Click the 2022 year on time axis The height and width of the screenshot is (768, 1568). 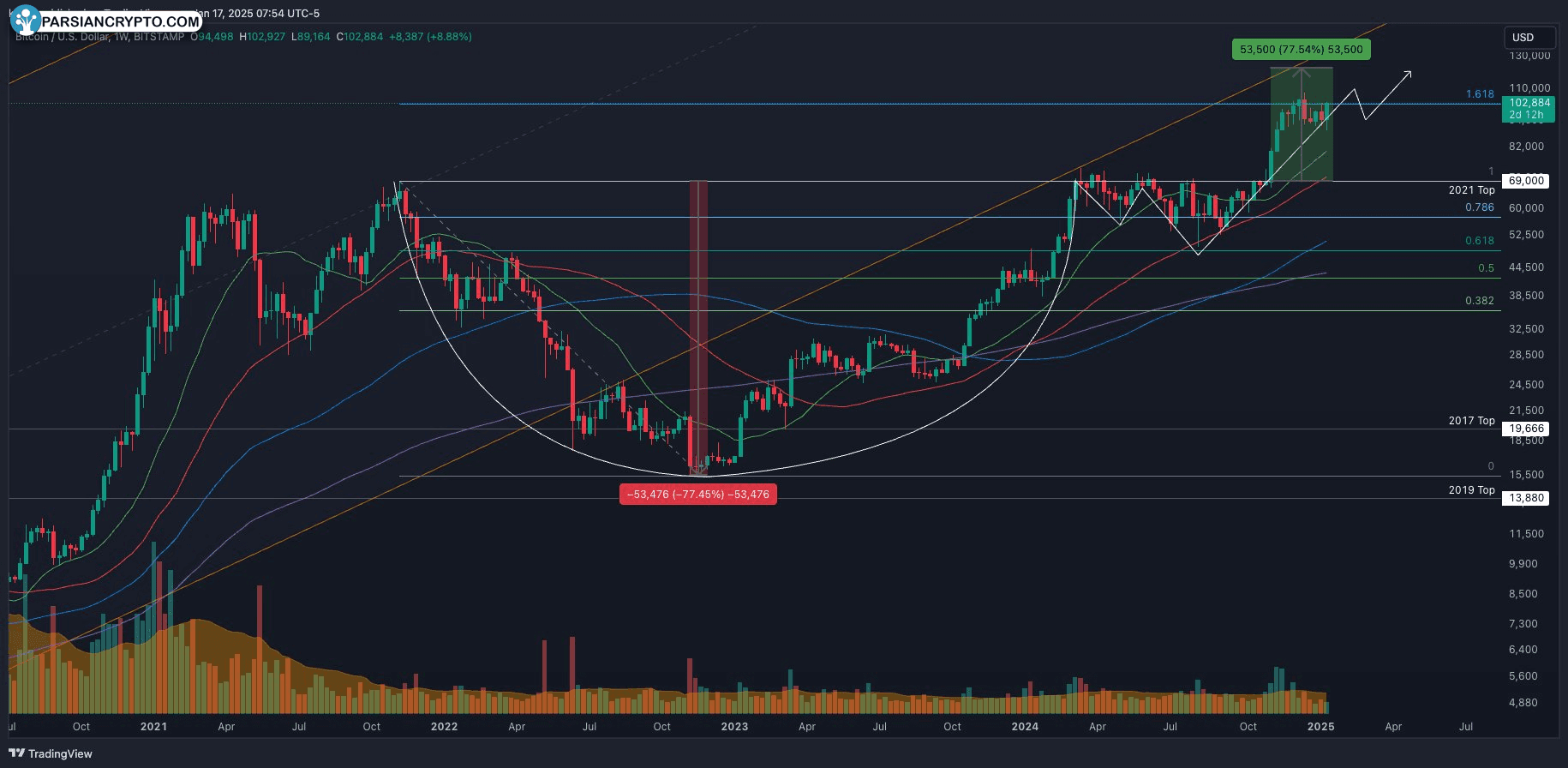pos(444,726)
